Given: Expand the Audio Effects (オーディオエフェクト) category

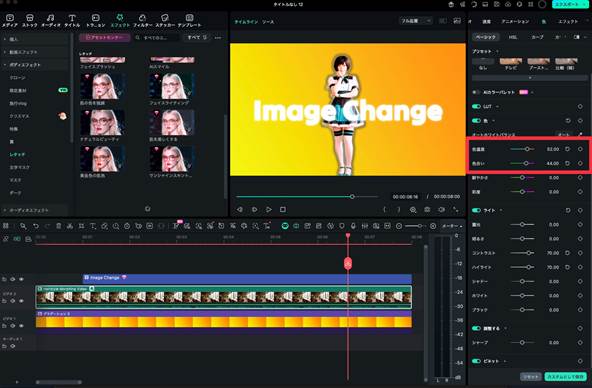Looking at the screenshot, I should tap(29, 210).
